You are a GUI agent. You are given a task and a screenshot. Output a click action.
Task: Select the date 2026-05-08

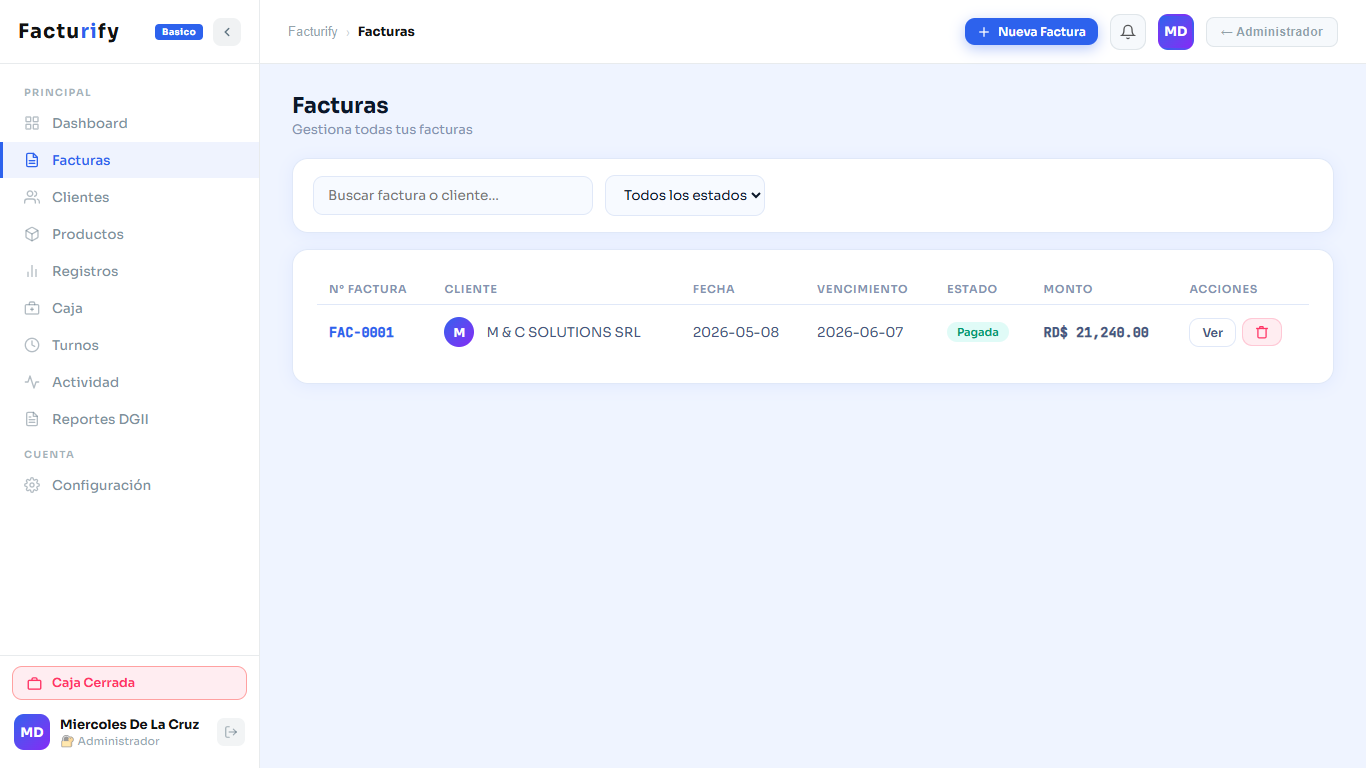point(736,332)
